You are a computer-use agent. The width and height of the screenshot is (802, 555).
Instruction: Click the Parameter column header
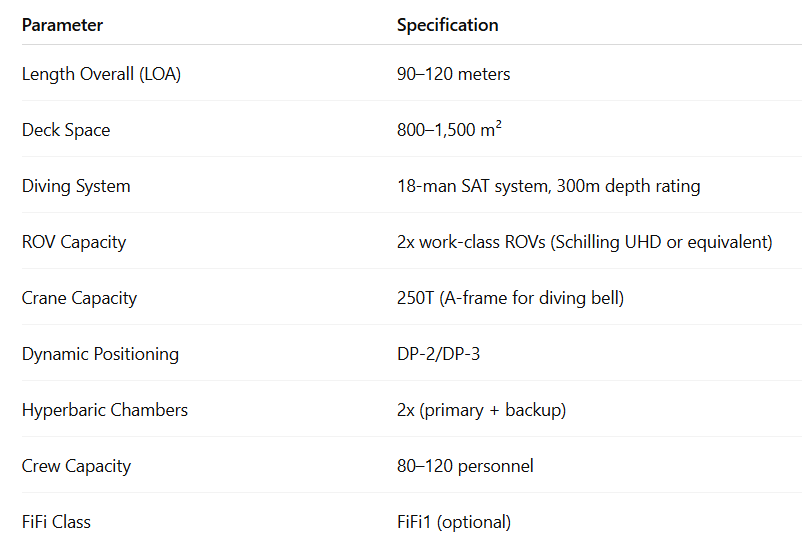pos(62,25)
